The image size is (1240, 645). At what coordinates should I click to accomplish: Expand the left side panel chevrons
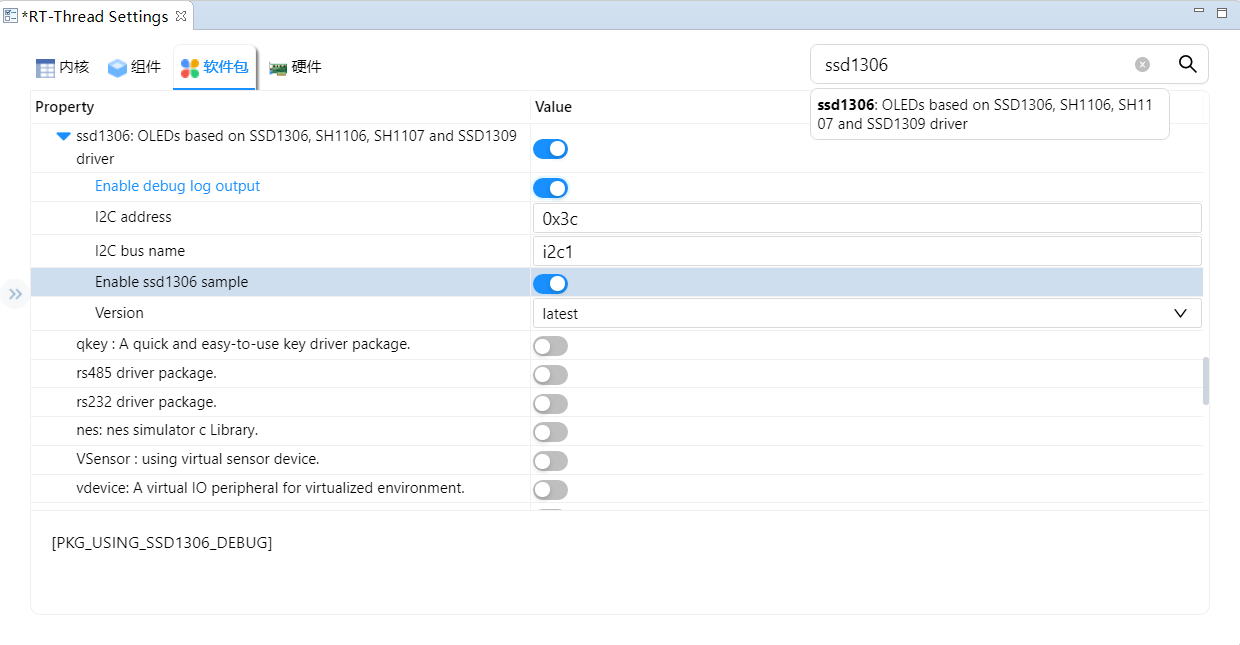pyautogui.click(x=15, y=294)
